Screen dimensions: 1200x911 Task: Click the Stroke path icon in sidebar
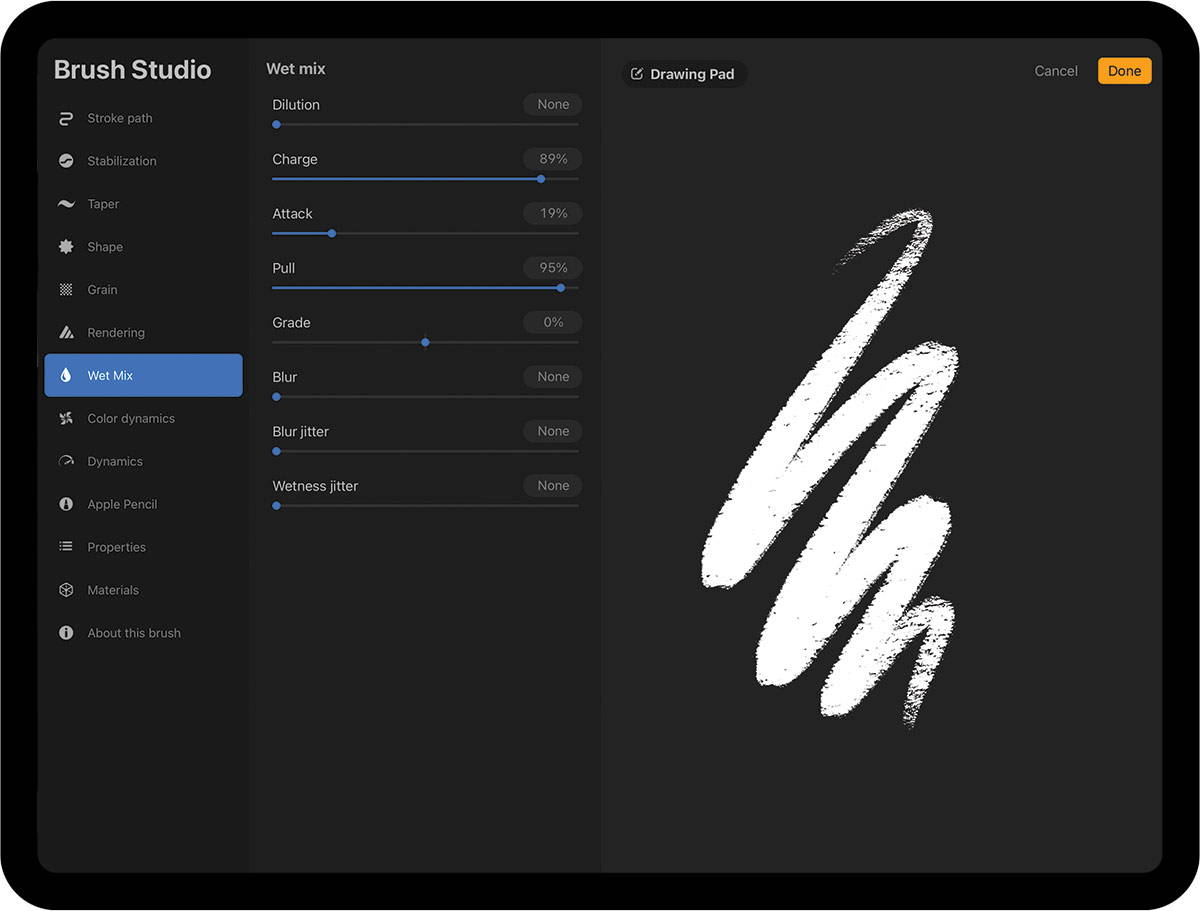click(x=66, y=118)
